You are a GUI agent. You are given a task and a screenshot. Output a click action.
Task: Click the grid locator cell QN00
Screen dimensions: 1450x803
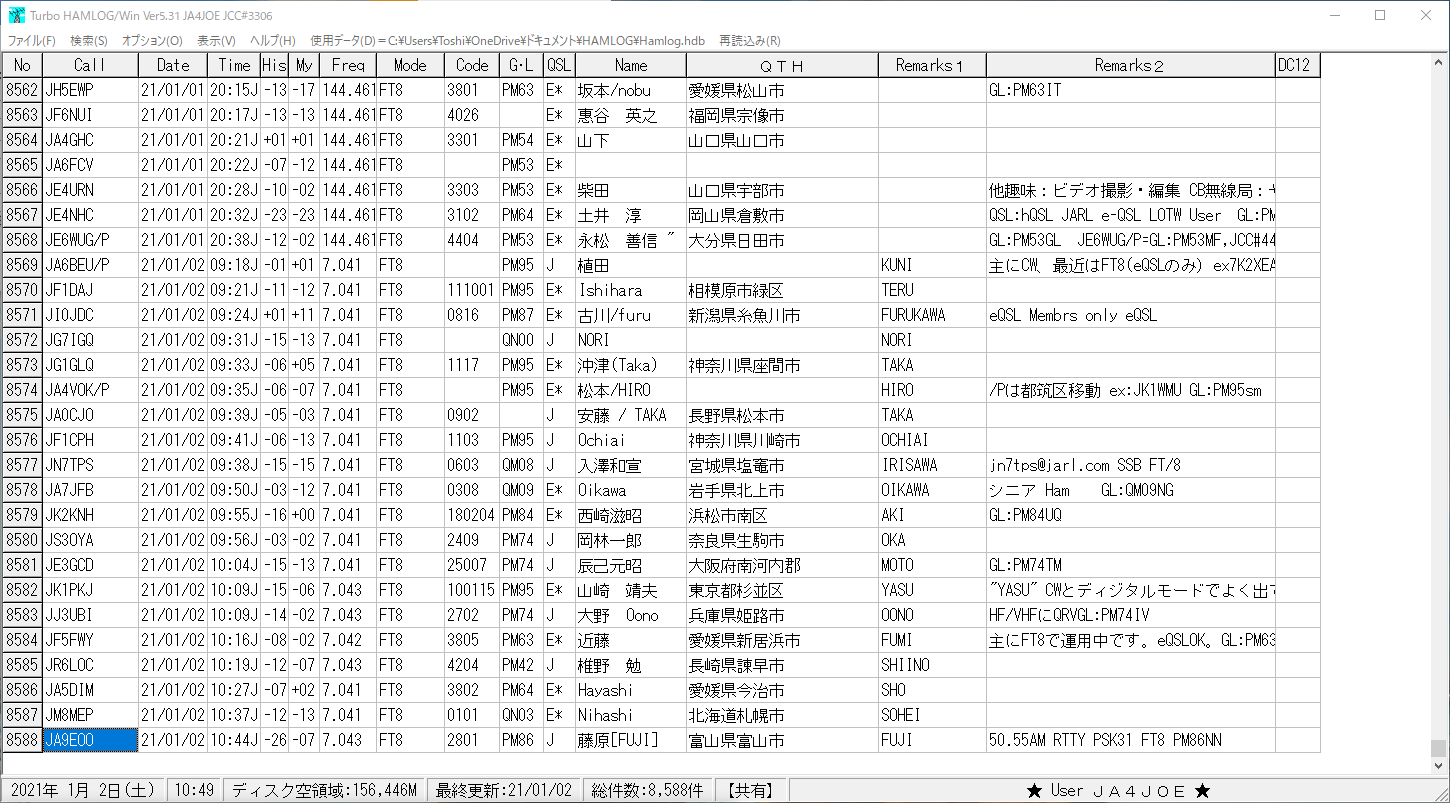coord(521,340)
